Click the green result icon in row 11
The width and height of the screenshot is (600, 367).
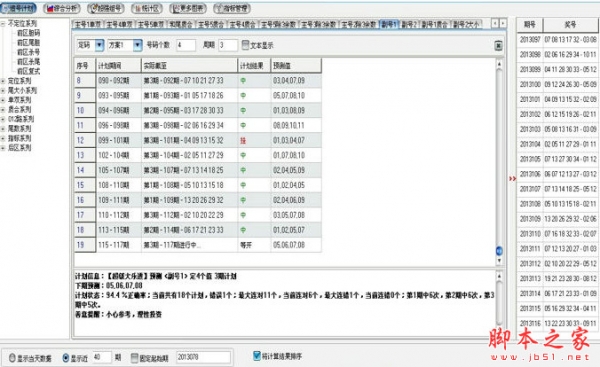coord(243,126)
